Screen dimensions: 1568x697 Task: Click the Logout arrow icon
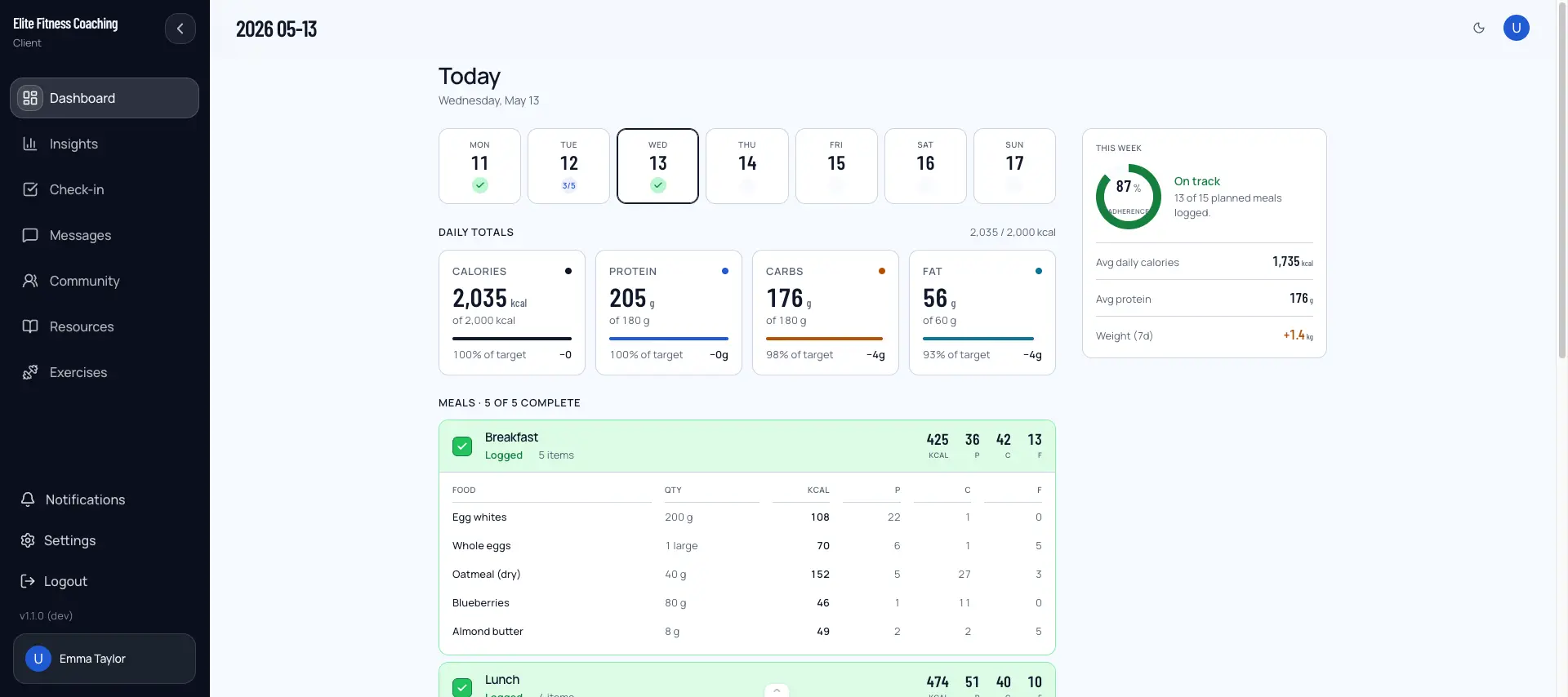28,581
